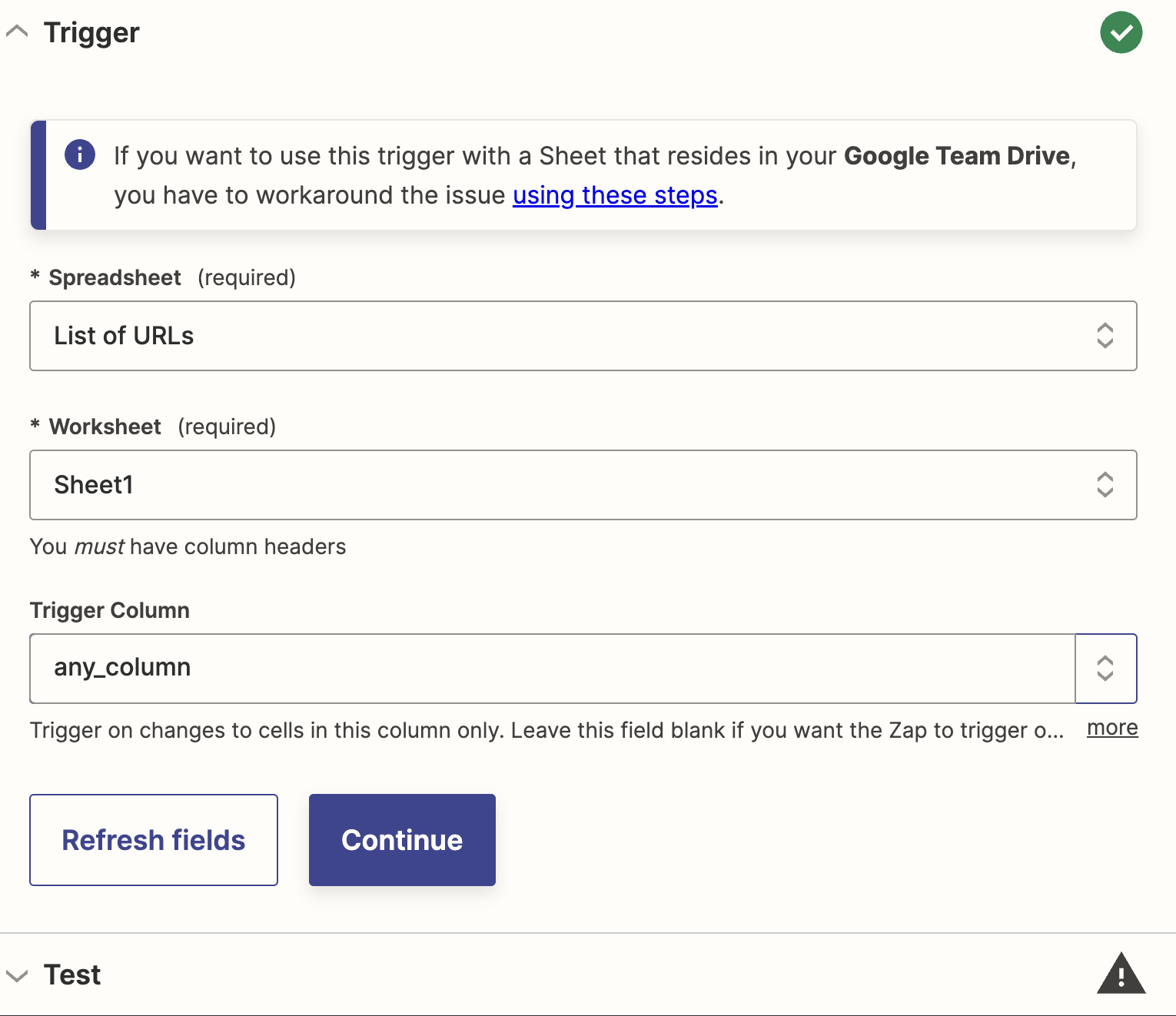Click the Worksheet dropdown stepper arrows
The height and width of the screenshot is (1016, 1176).
tap(1105, 485)
